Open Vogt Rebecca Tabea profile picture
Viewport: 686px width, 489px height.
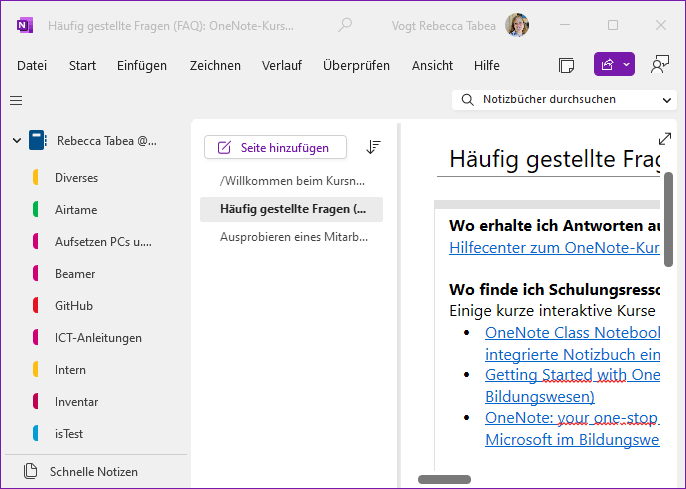(517, 25)
